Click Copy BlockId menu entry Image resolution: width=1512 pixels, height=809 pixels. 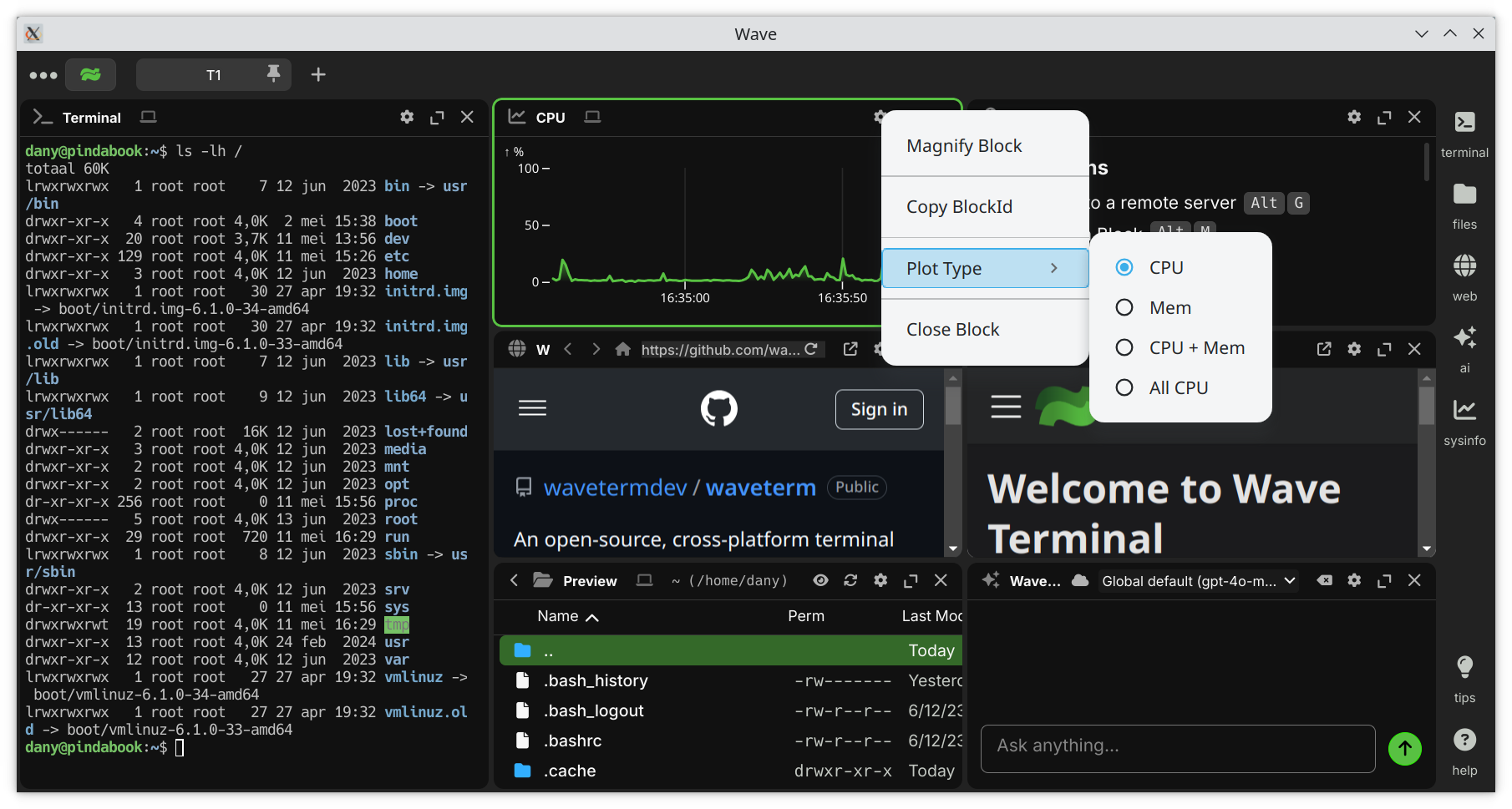[x=985, y=206]
